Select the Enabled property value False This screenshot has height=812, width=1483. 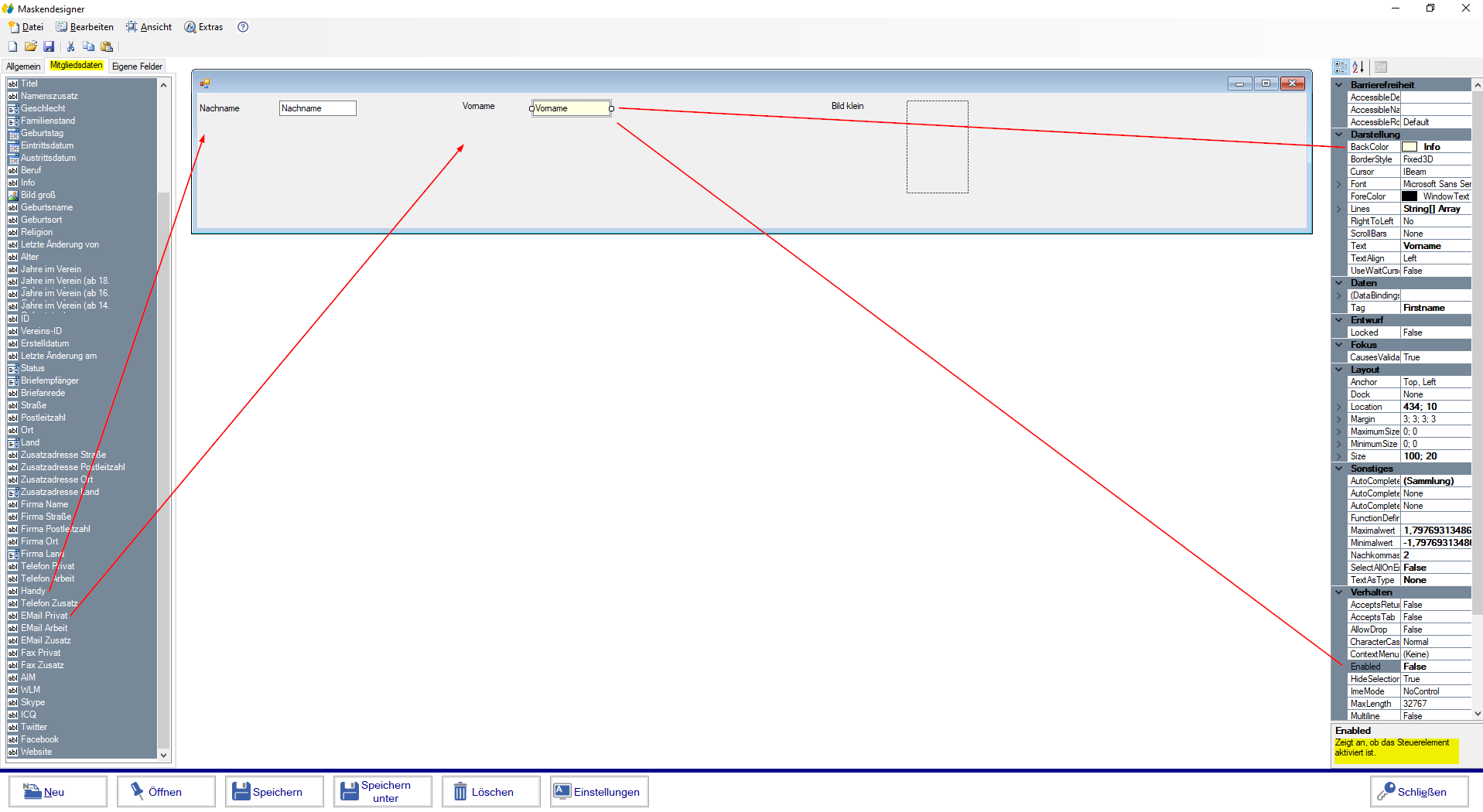[1436, 667]
